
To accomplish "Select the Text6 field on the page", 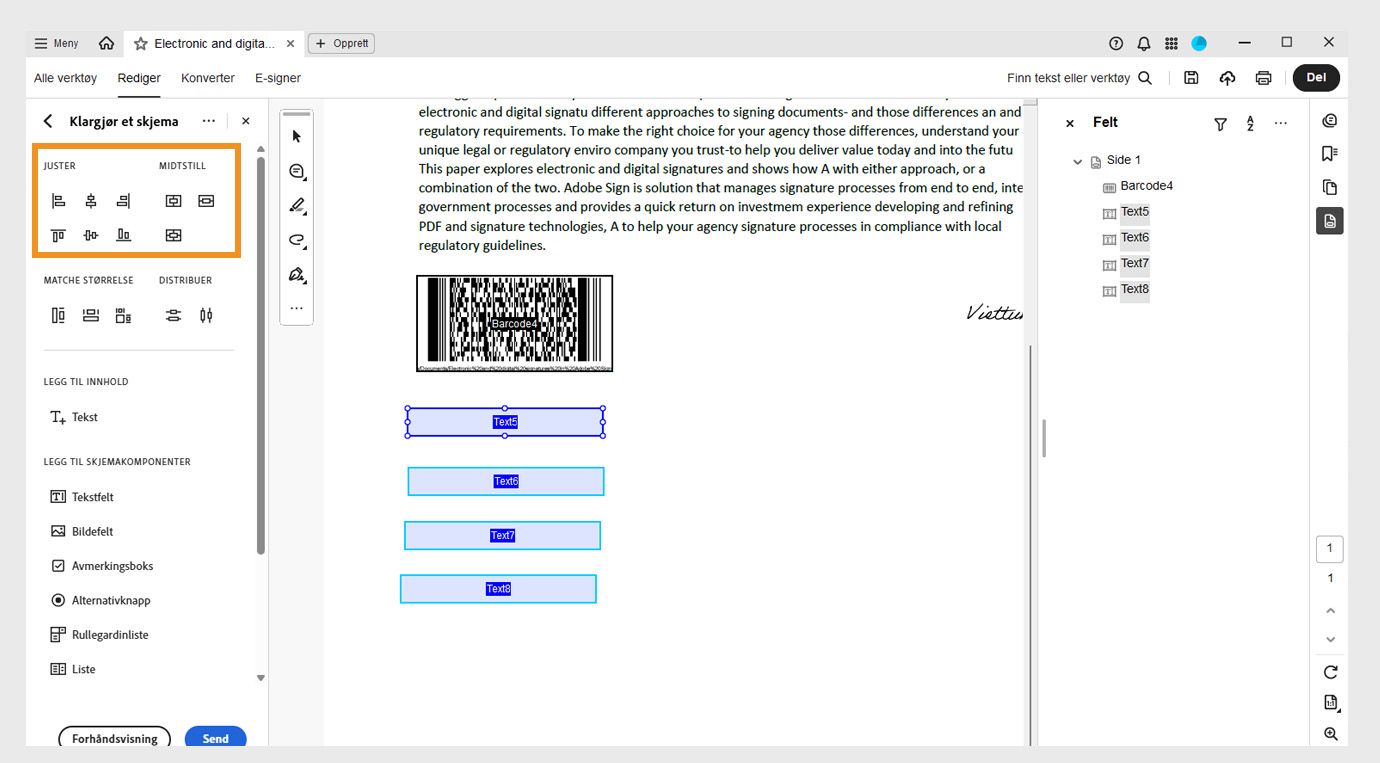I will 506,481.
